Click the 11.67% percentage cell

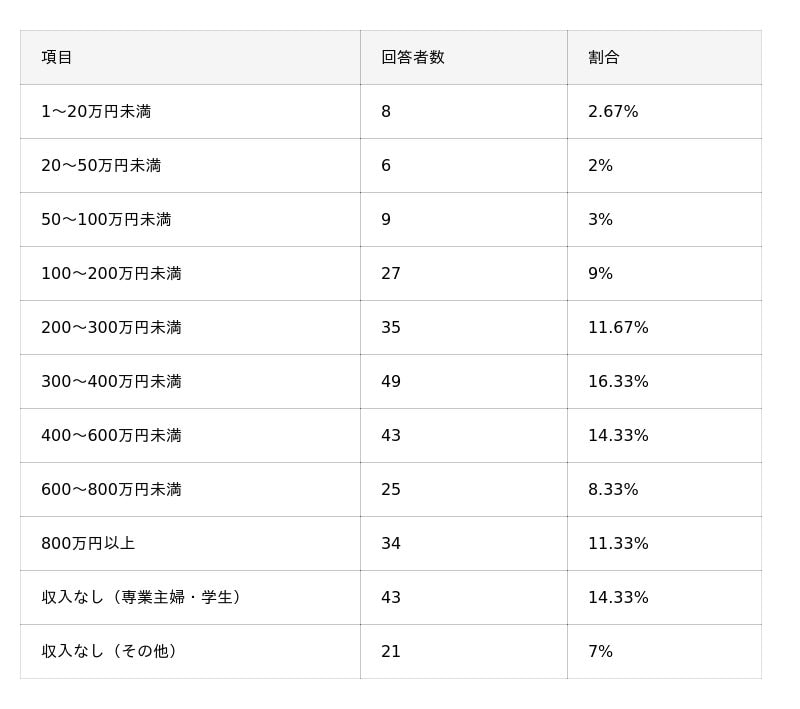(x=618, y=327)
